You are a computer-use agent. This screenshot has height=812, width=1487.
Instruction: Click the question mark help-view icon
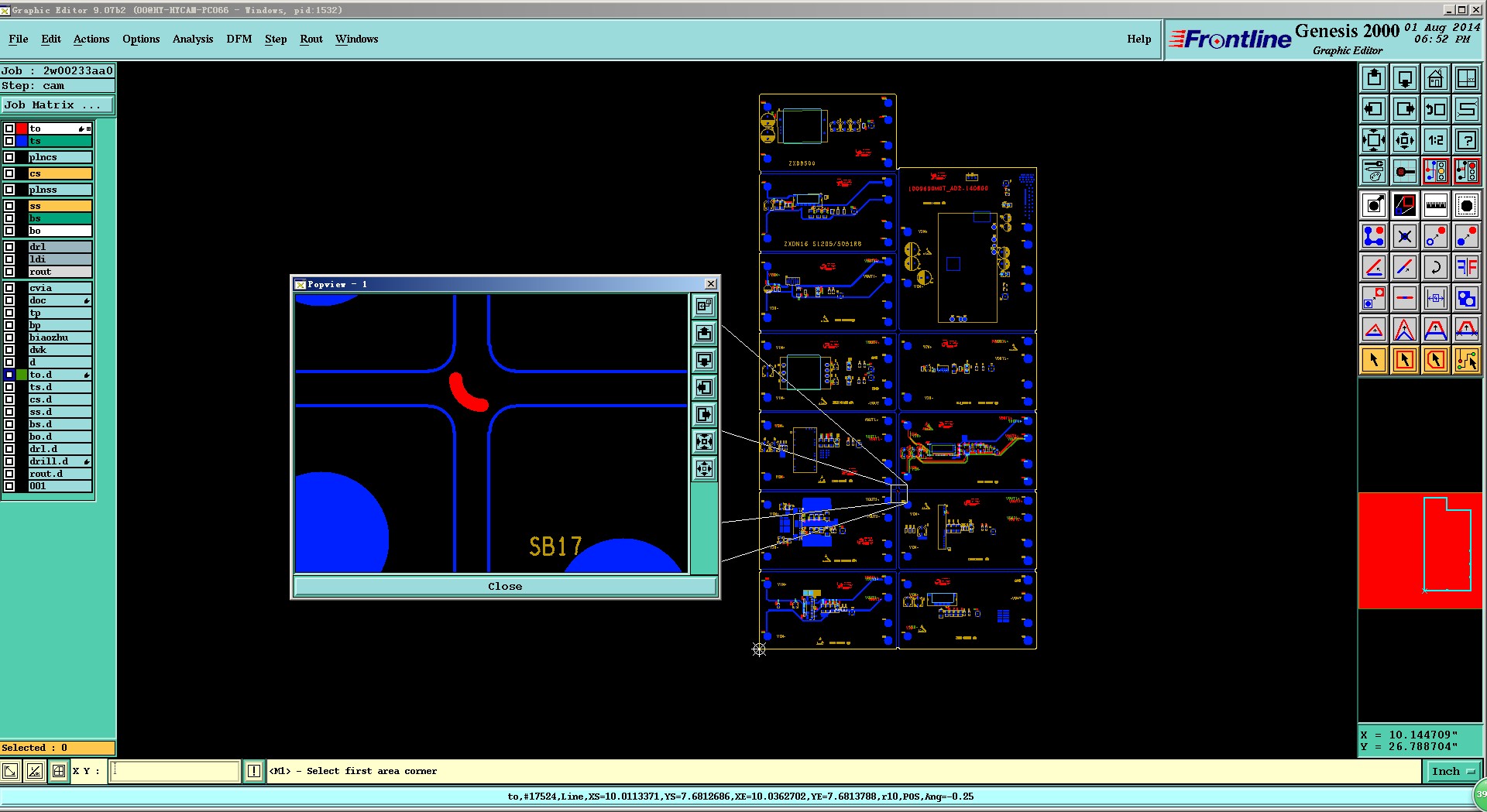pos(1467,140)
